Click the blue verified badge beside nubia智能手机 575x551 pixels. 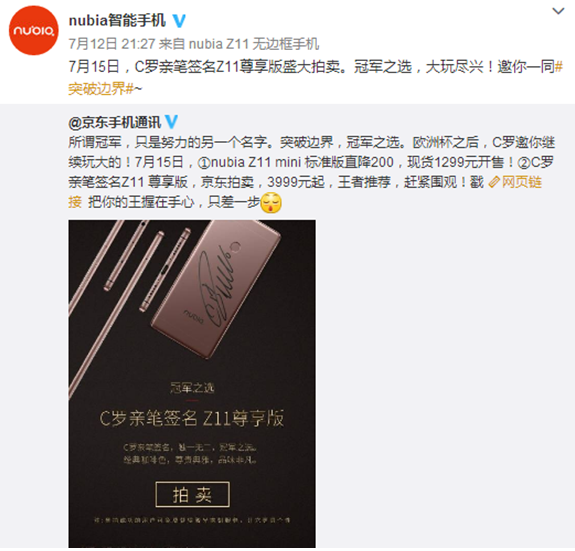[x=179, y=21]
